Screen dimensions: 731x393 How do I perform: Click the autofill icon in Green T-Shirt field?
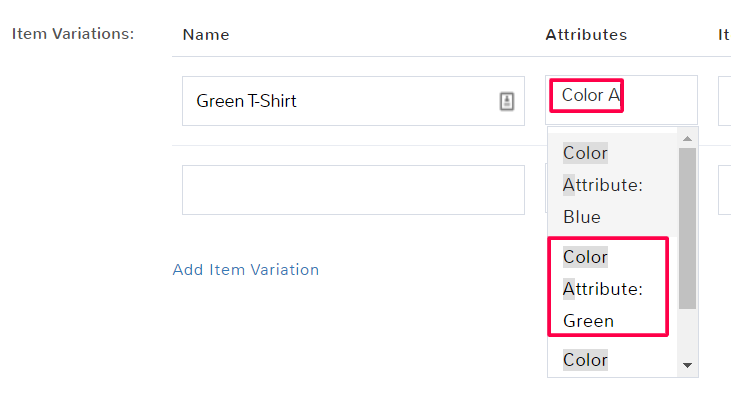pyautogui.click(x=507, y=101)
